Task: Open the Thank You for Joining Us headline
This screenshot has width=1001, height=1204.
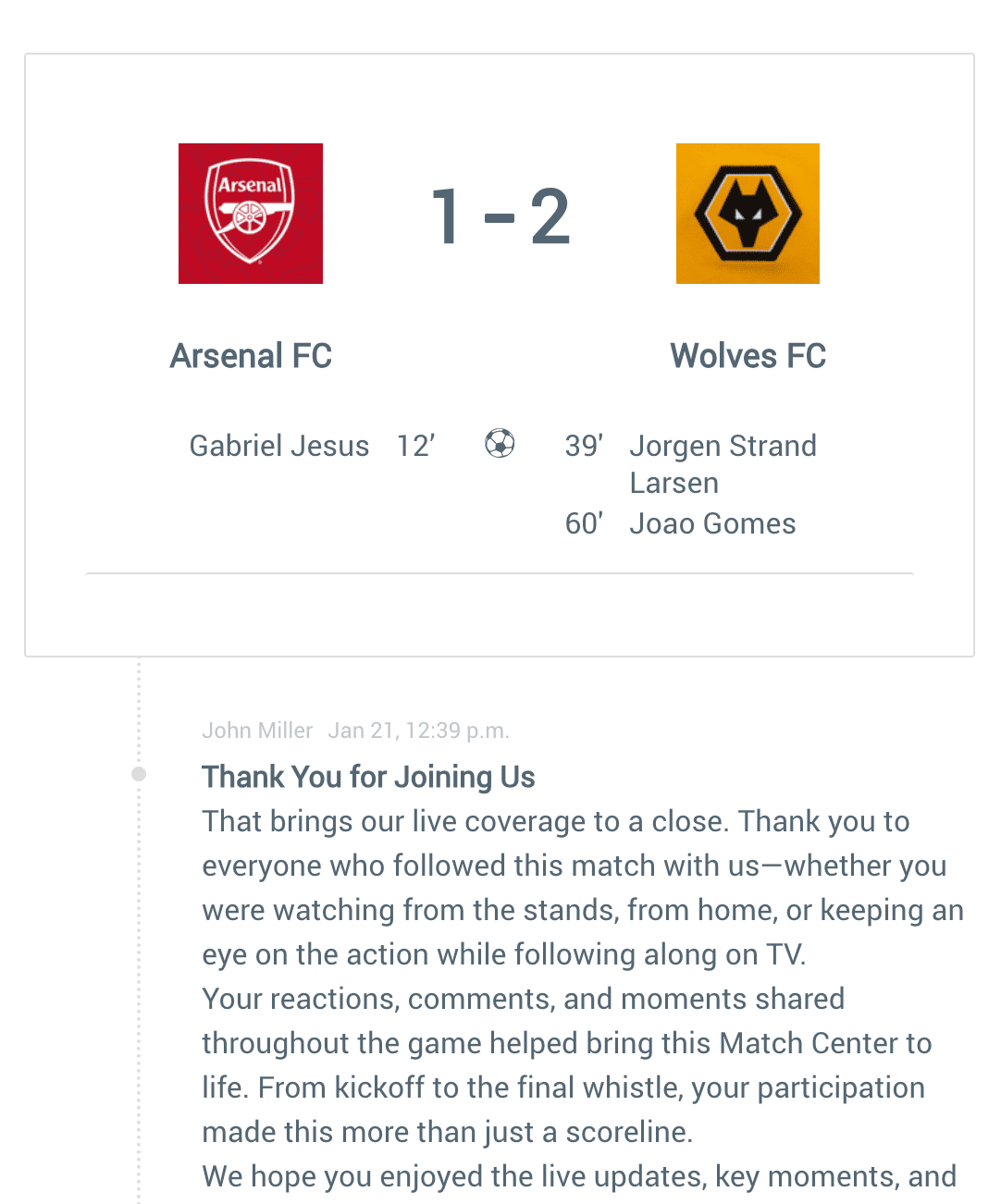Action: (368, 777)
